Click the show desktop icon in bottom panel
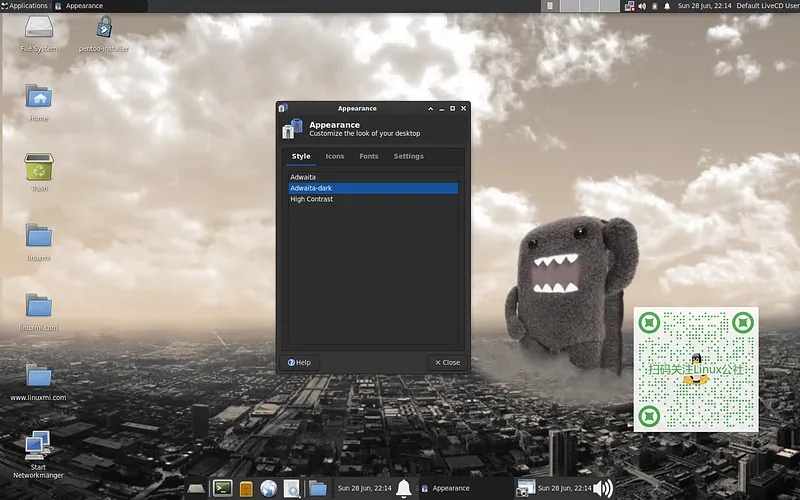The height and width of the screenshot is (500, 800). [195, 489]
